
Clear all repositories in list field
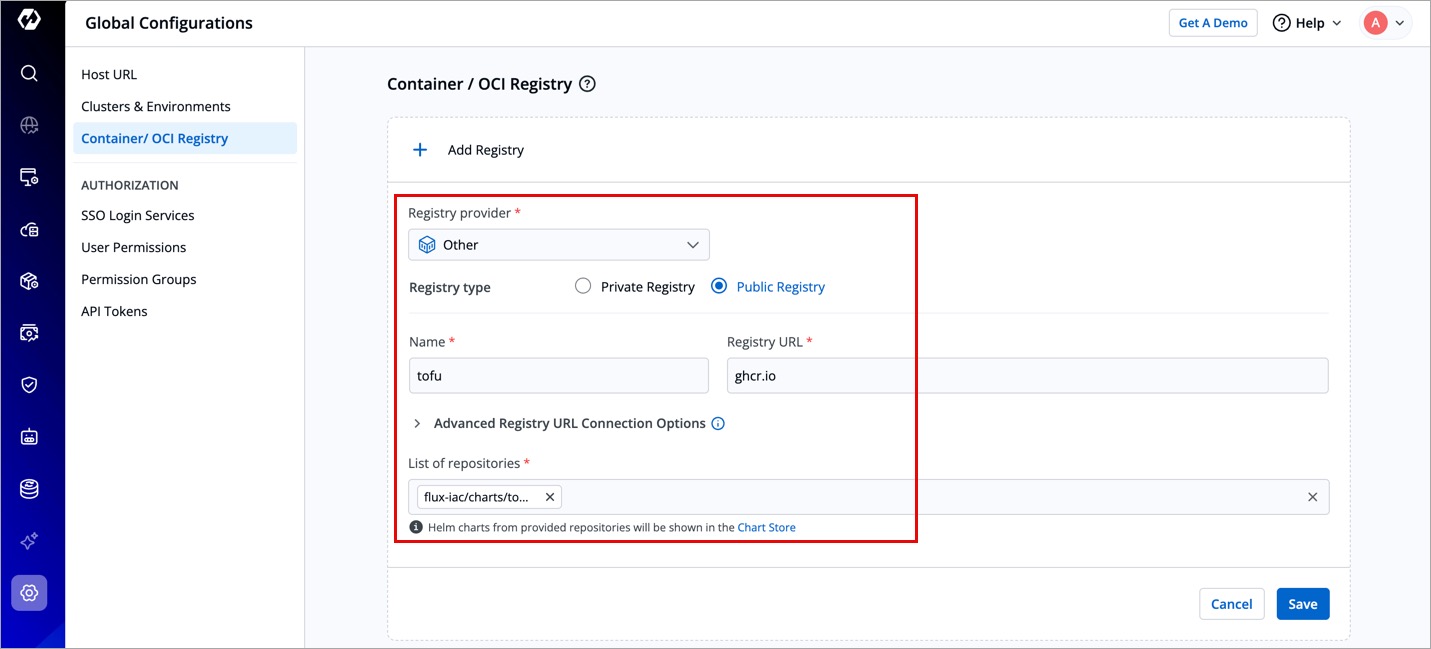(1312, 497)
